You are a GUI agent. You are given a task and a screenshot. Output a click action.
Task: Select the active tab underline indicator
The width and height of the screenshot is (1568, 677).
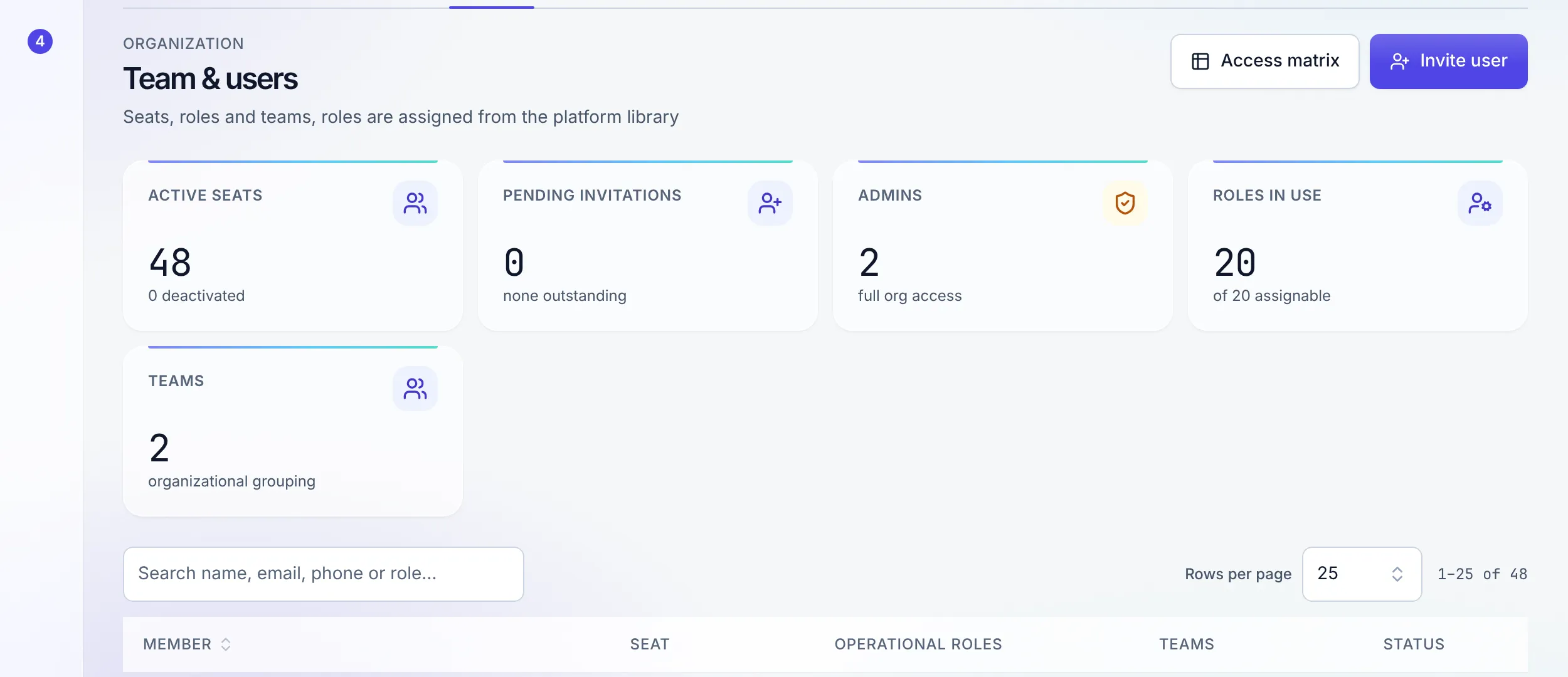coord(492,7)
